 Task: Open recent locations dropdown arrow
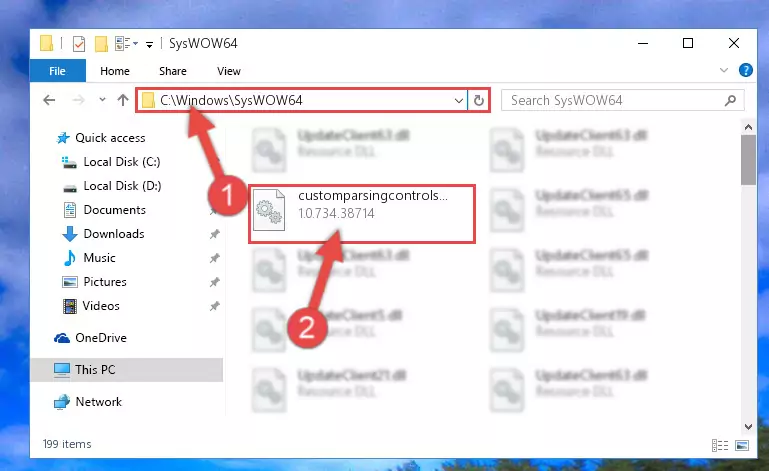102,100
